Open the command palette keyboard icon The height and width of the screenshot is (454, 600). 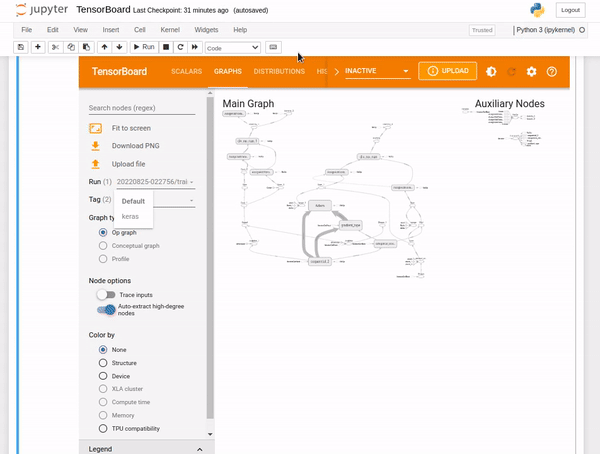point(273,47)
